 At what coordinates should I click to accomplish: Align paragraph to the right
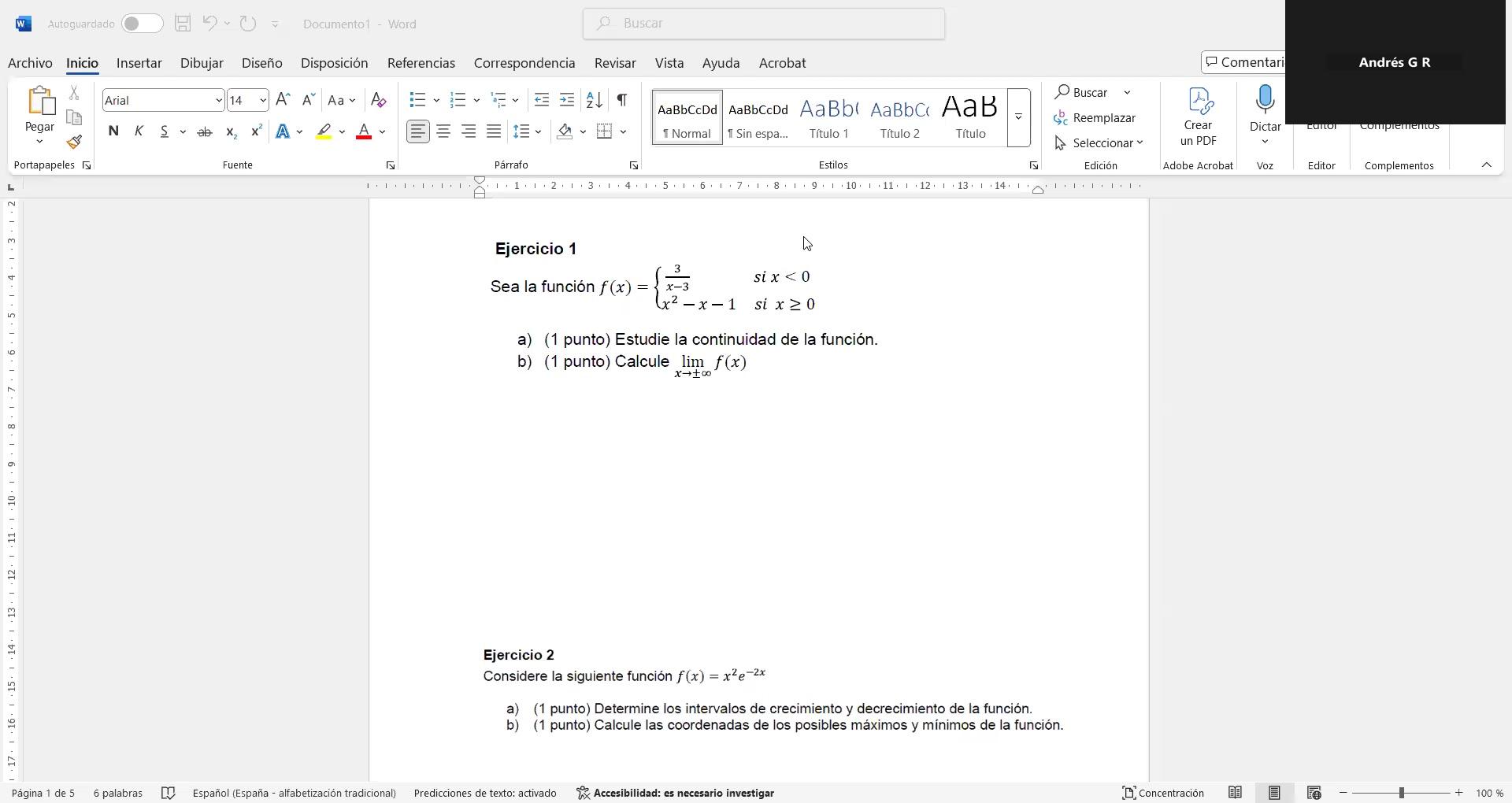[469, 131]
